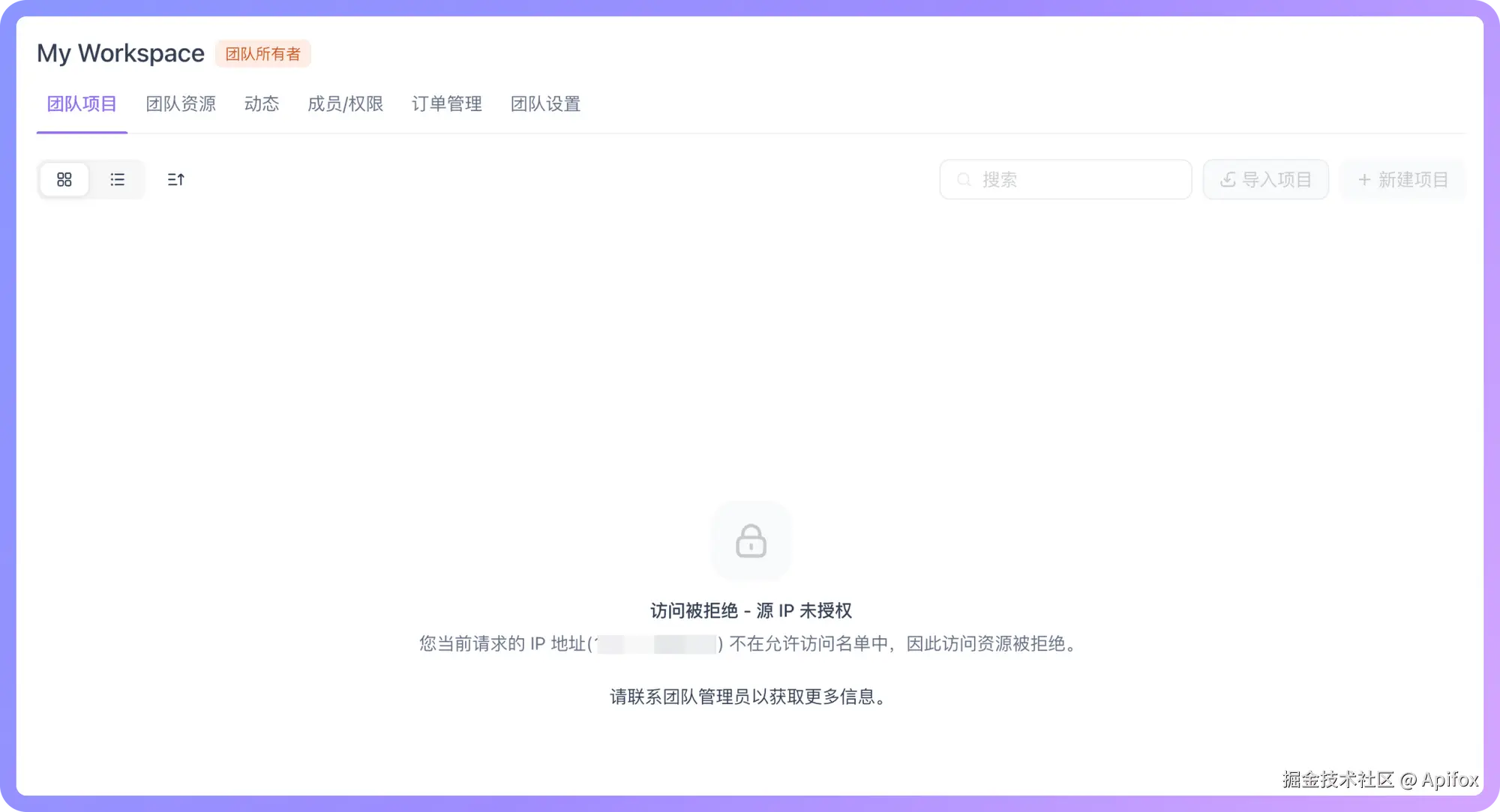The height and width of the screenshot is (812, 1500).
Task: Switch to the 订单管理 tab
Action: [447, 104]
